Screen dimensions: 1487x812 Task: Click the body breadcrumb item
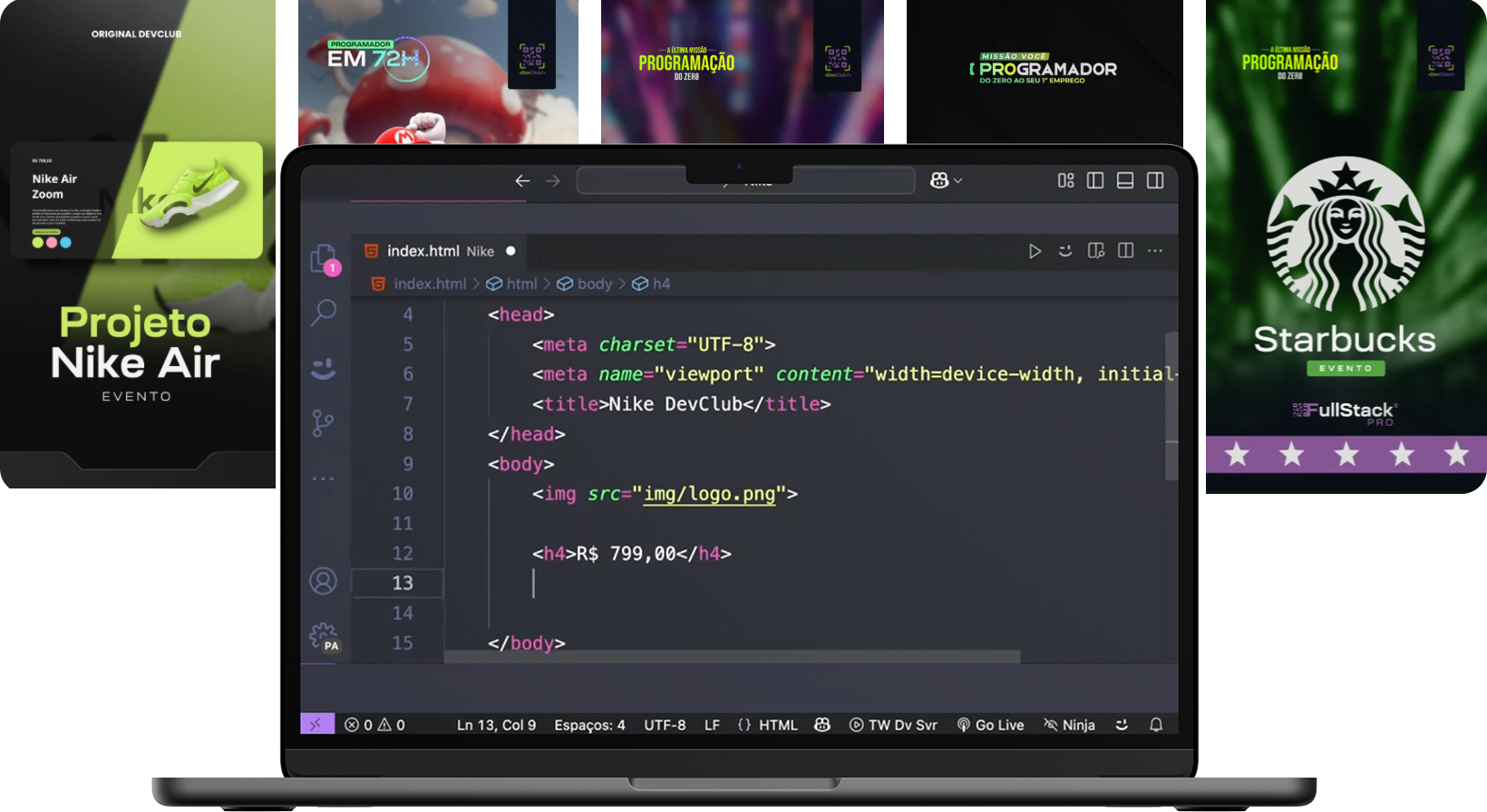point(594,284)
